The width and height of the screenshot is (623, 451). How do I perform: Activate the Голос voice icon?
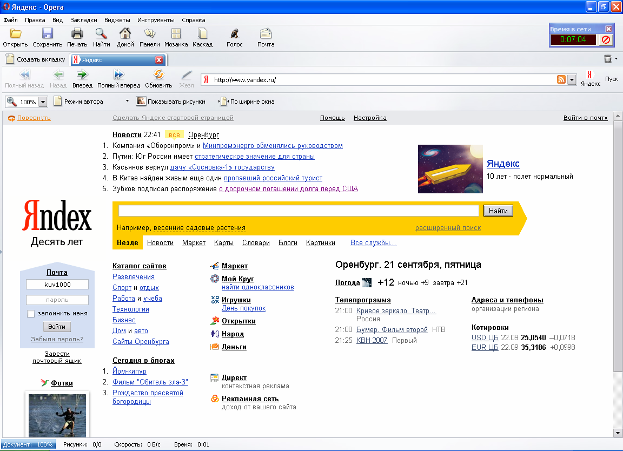point(234,34)
